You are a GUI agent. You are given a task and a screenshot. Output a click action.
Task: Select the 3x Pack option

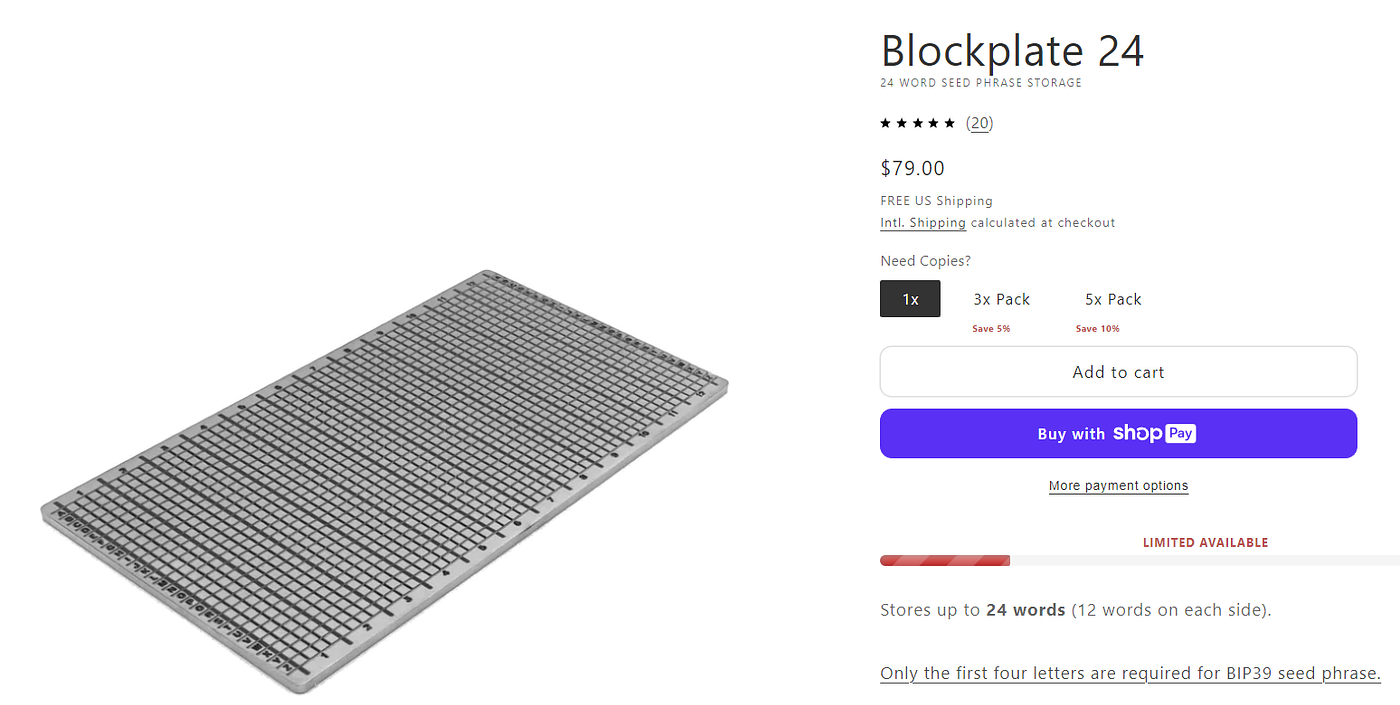coord(1002,298)
